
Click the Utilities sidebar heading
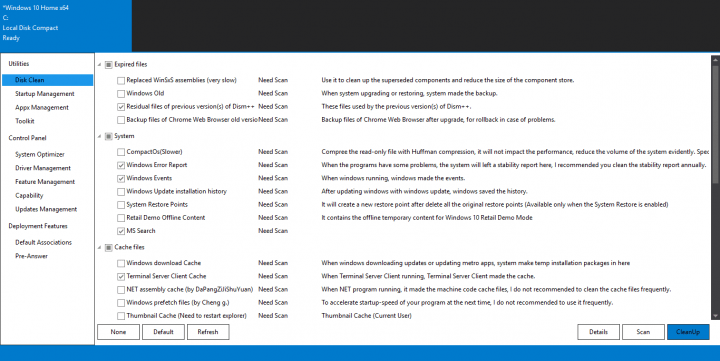[19, 64]
